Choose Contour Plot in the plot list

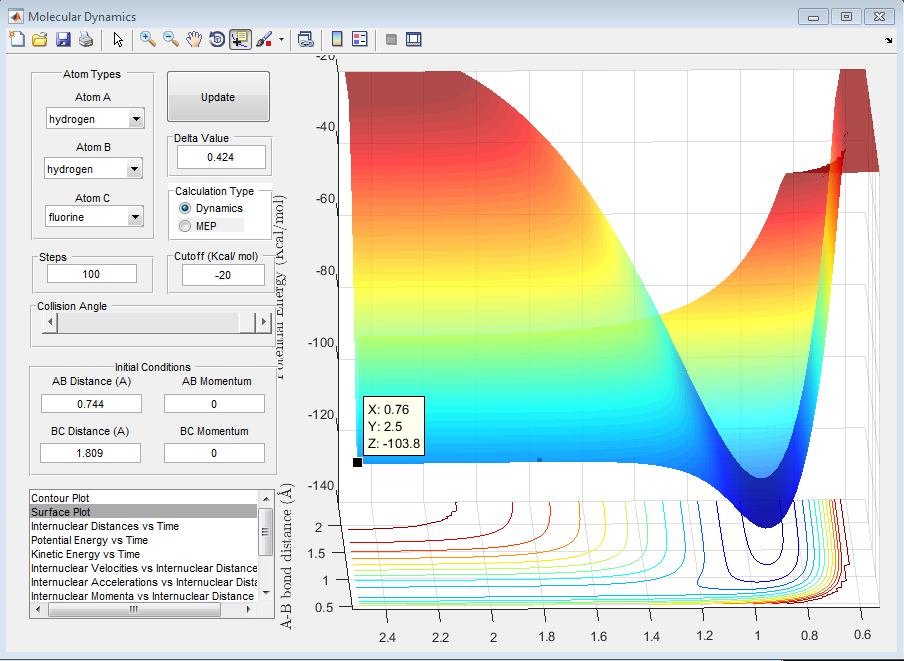pyautogui.click(x=60, y=498)
